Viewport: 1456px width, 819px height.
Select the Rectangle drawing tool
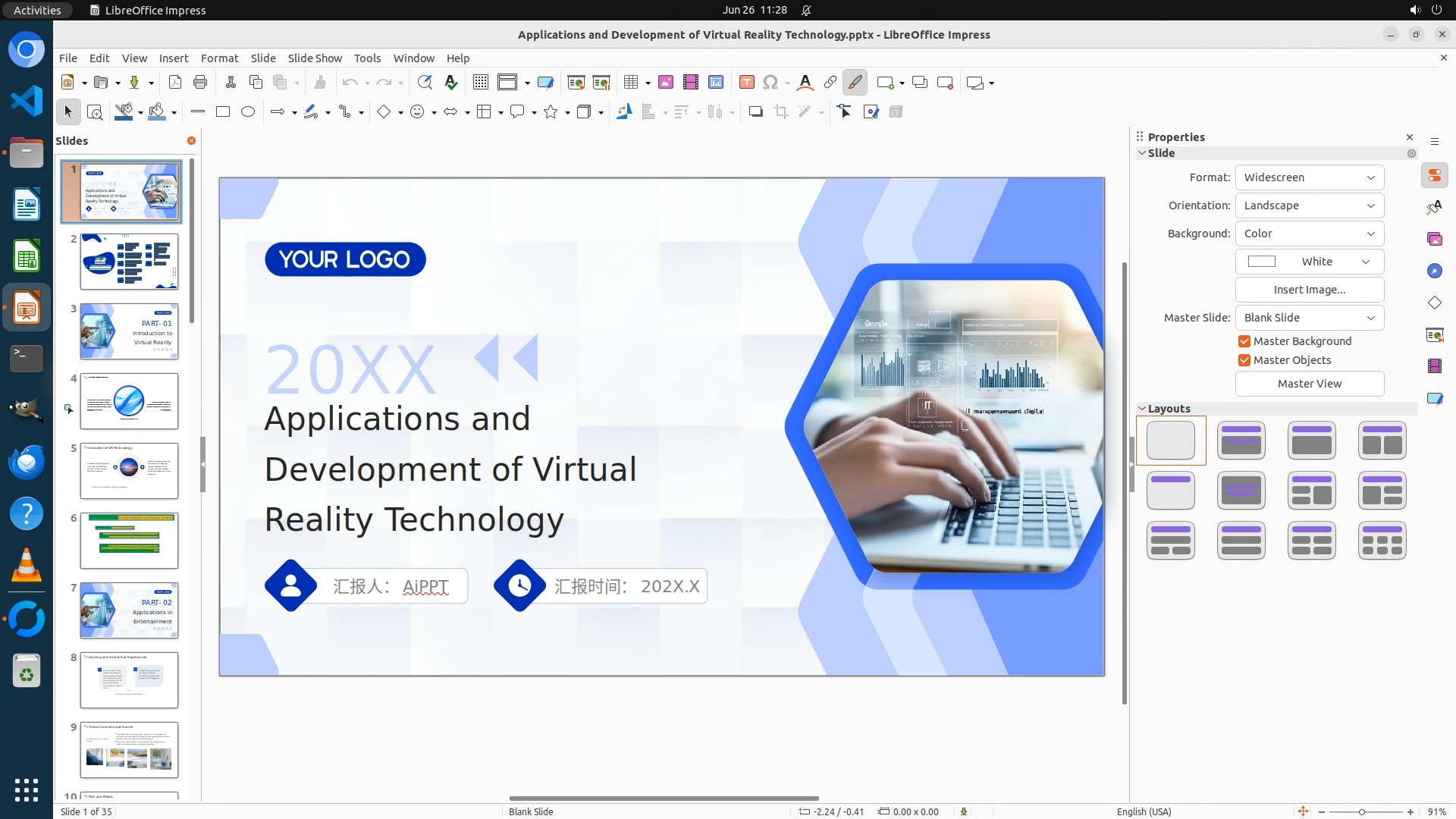pyautogui.click(x=223, y=112)
